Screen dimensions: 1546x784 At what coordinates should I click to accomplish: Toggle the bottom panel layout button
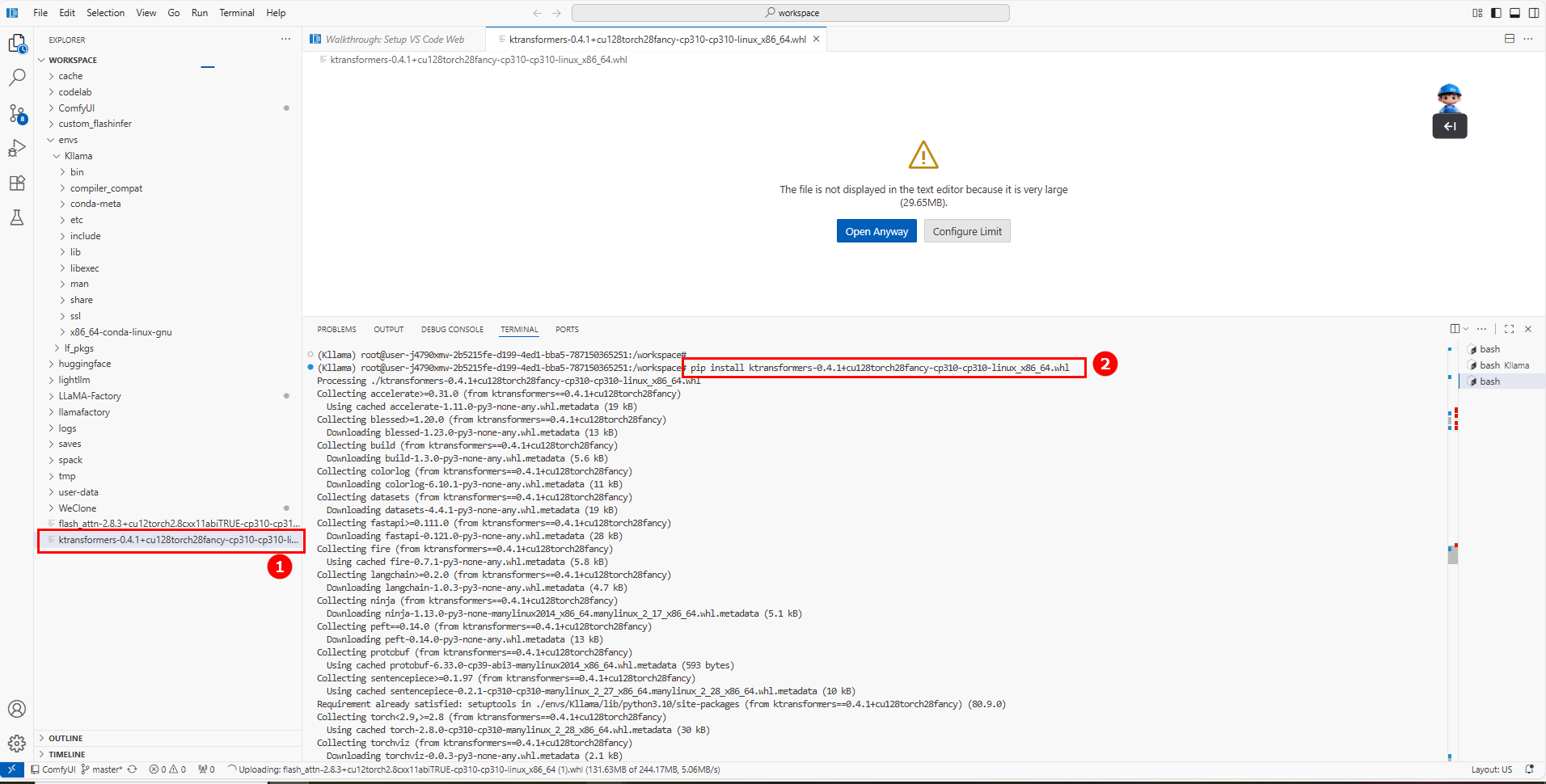point(1514,13)
